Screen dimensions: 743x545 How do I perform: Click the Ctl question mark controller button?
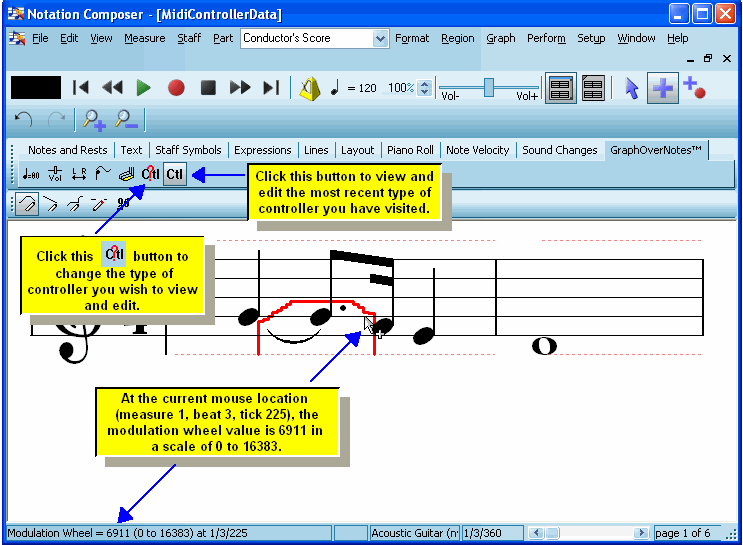[x=150, y=174]
